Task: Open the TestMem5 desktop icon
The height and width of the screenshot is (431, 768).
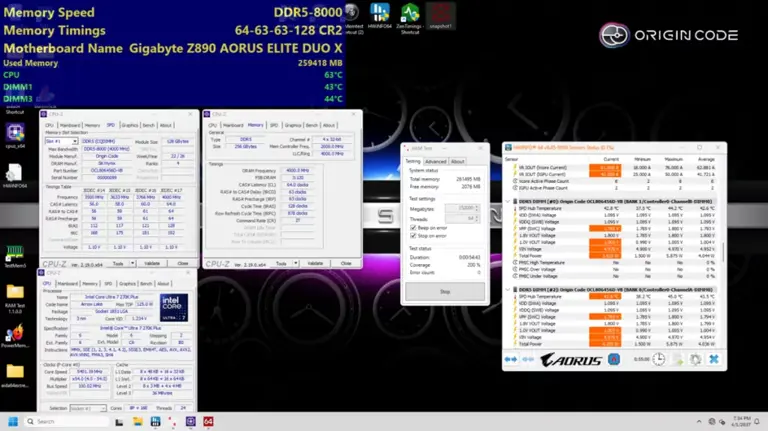Action: click(x=15, y=256)
